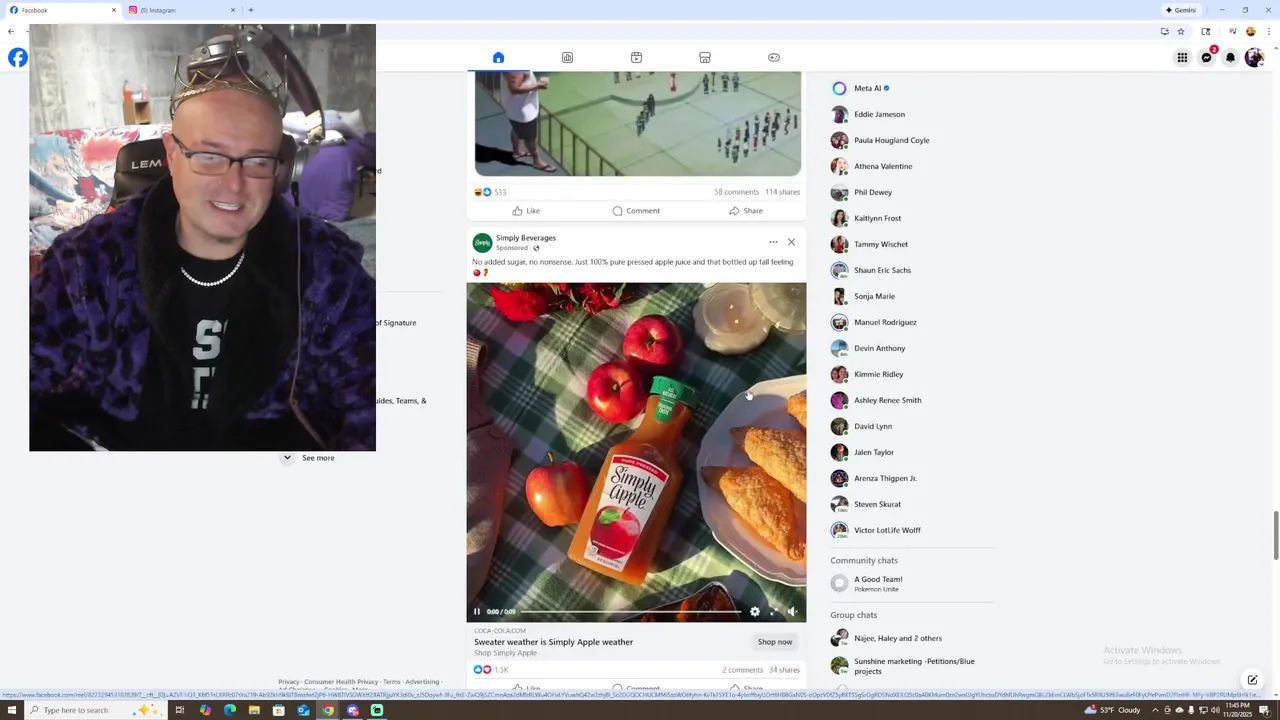This screenshot has width=1280, height=720.
Task: Open the 1.5K reactions list
Action: click(x=491, y=670)
